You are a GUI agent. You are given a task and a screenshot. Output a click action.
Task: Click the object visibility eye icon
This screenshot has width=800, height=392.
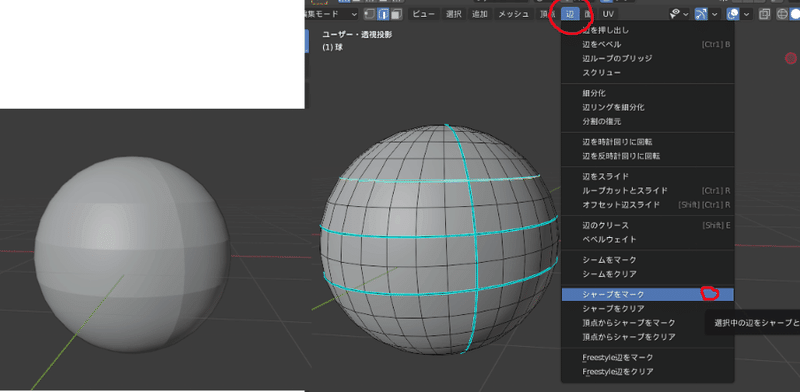[x=676, y=14]
